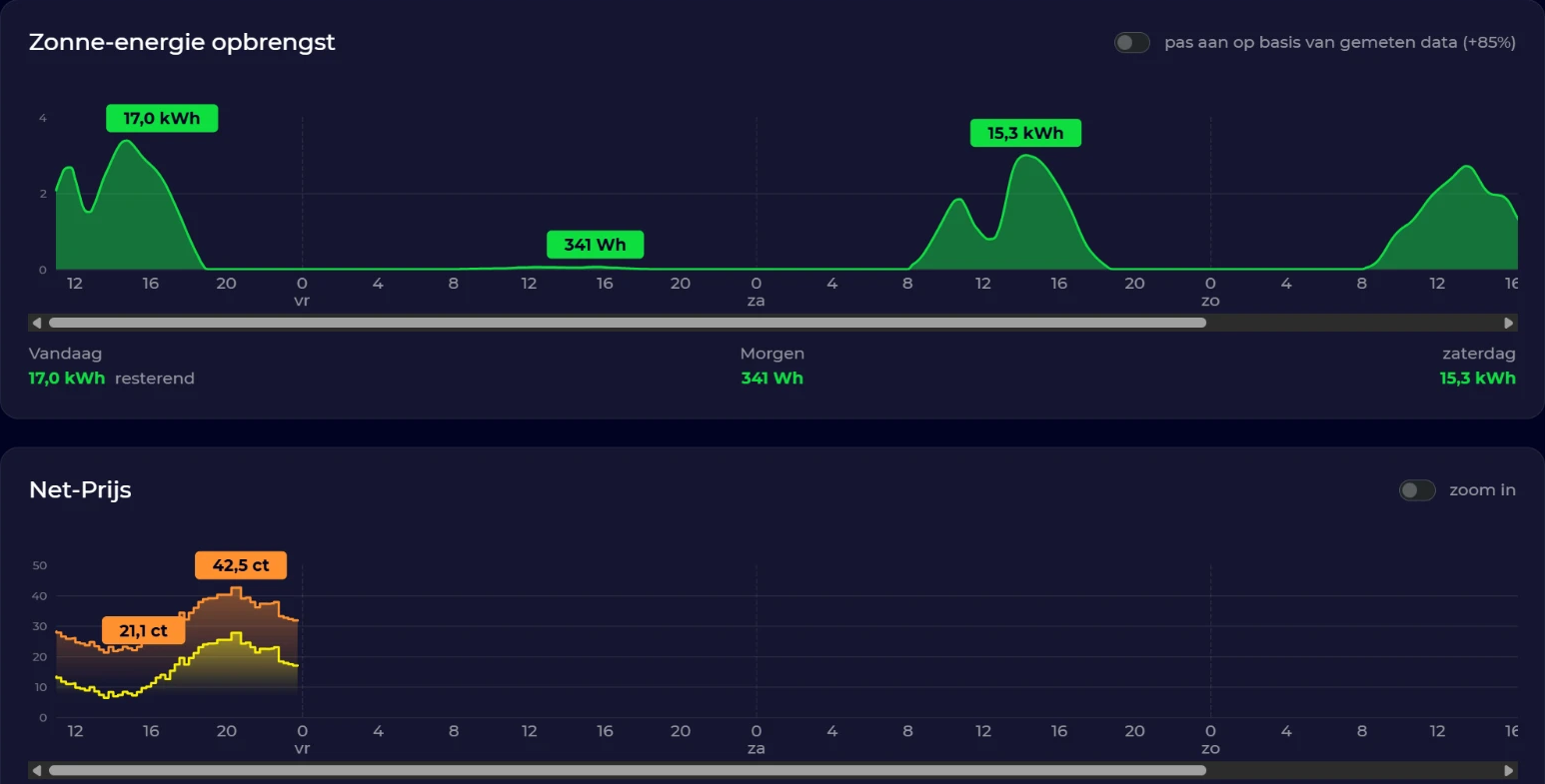The height and width of the screenshot is (784, 1545).
Task: Click the 'zaterdag' summary label
Action: coord(1479,354)
